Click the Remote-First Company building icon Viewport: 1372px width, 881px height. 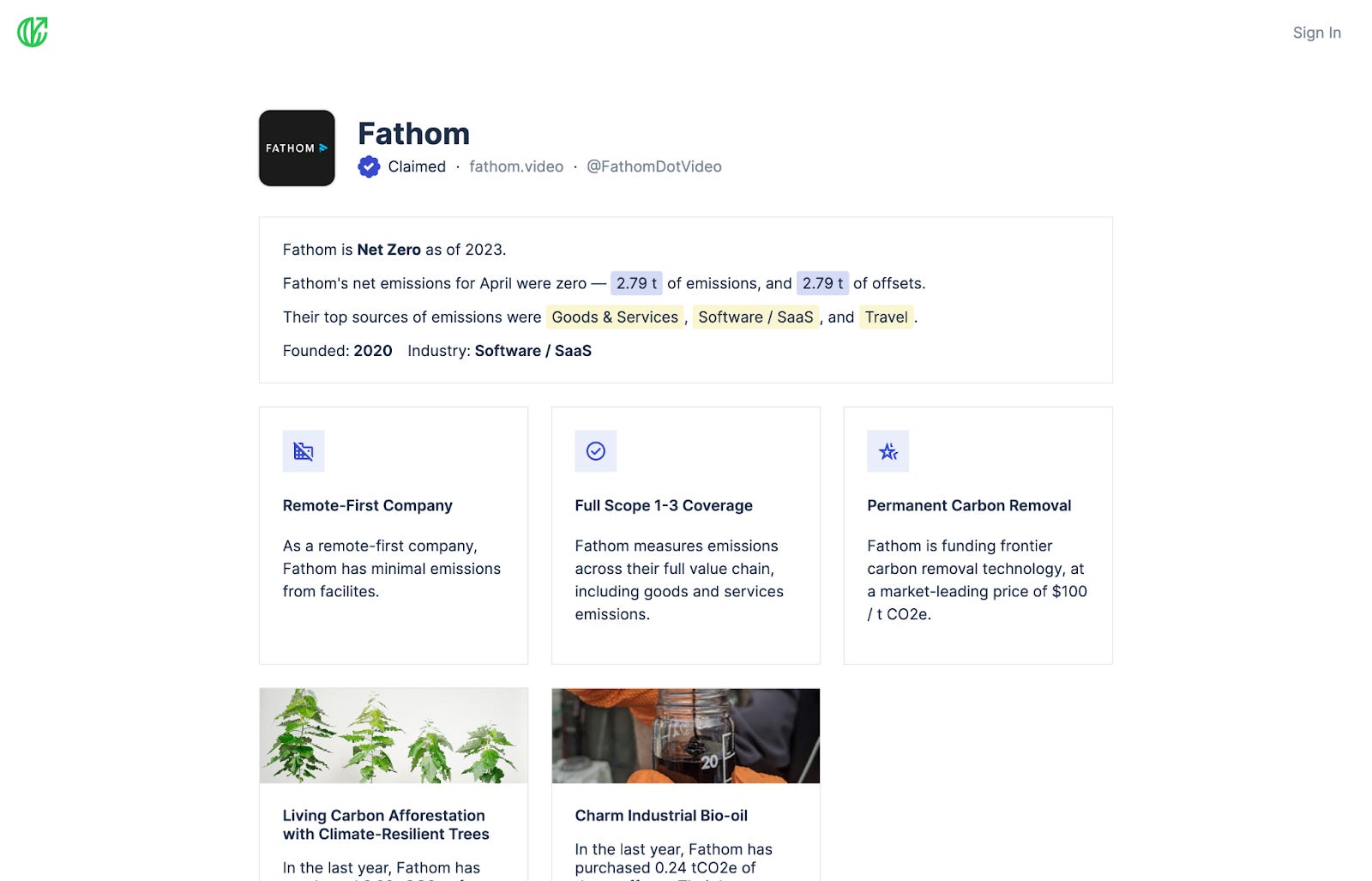304,451
